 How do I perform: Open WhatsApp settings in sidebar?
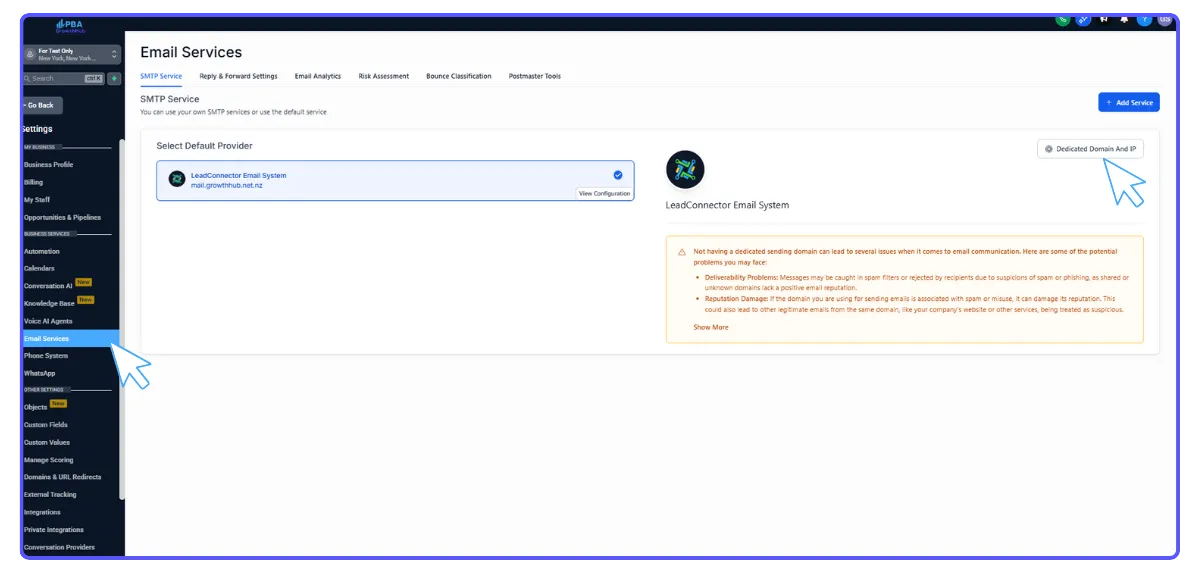(40, 373)
